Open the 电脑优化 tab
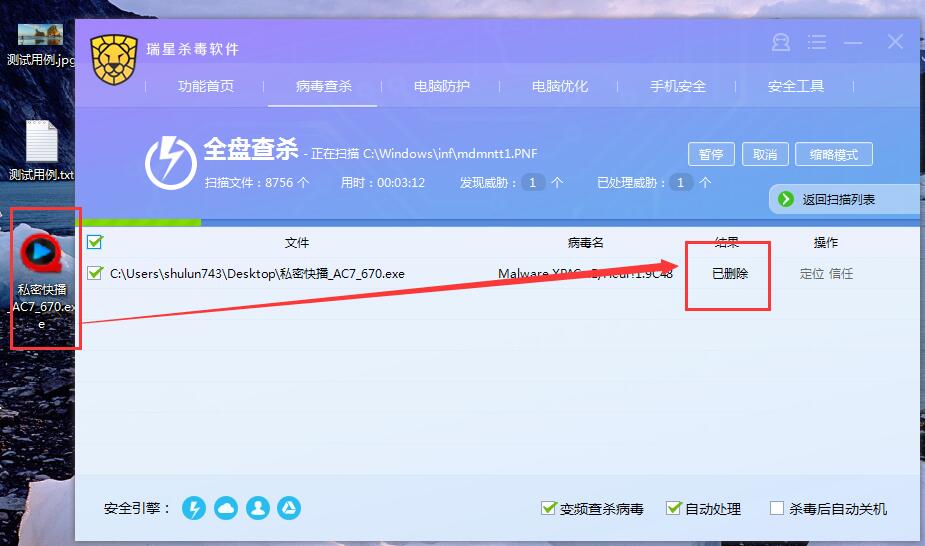 560,86
